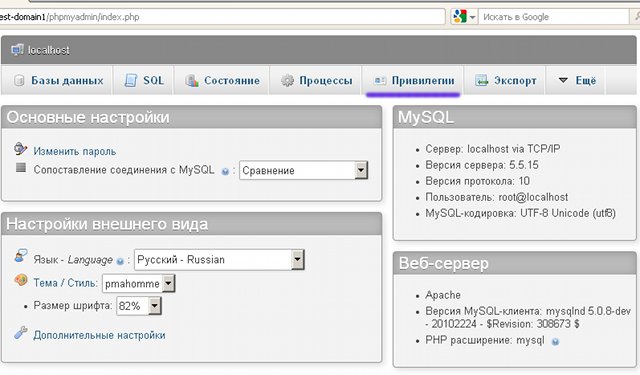This screenshot has height=375, width=640.
Task: Click the help icon beside MySQL collation label
Action: [225, 171]
